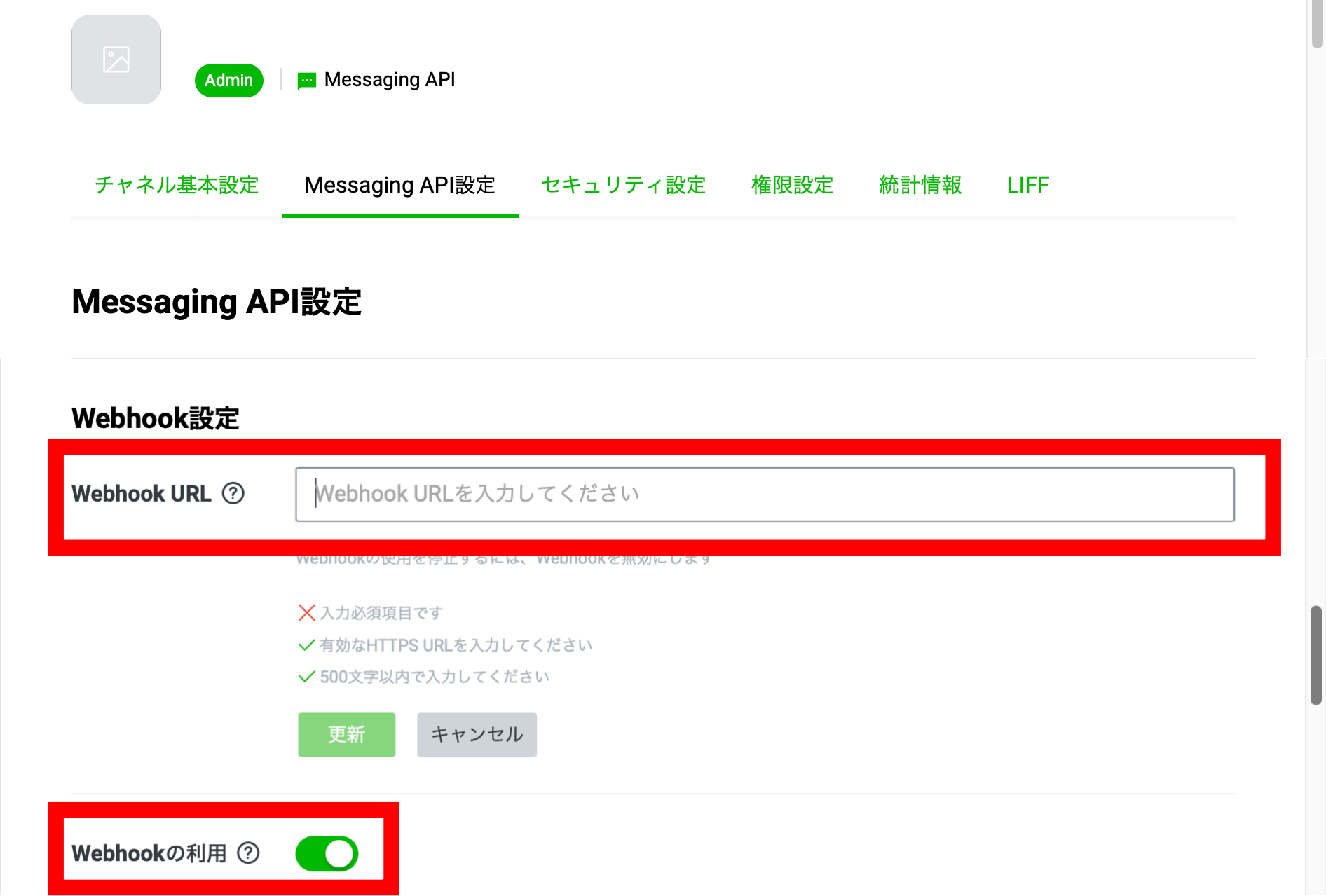
Task: Click the Messaging API設定 page heading
Action: click(217, 303)
